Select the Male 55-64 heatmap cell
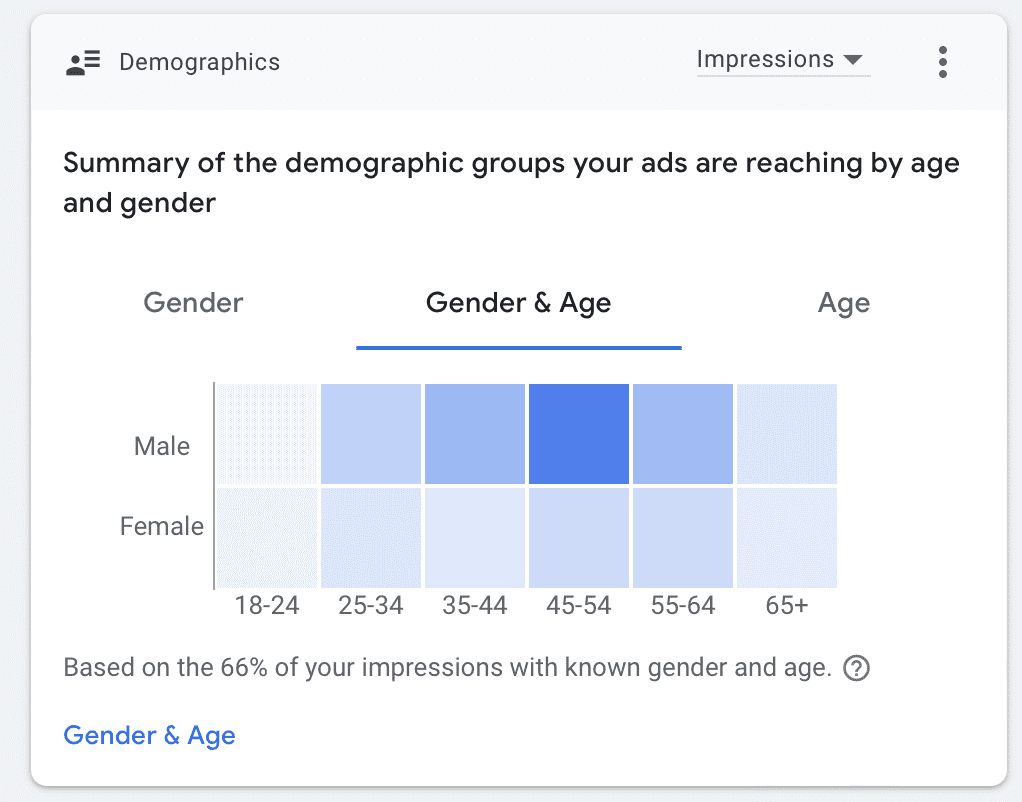The height and width of the screenshot is (802, 1022). [683, 433]
